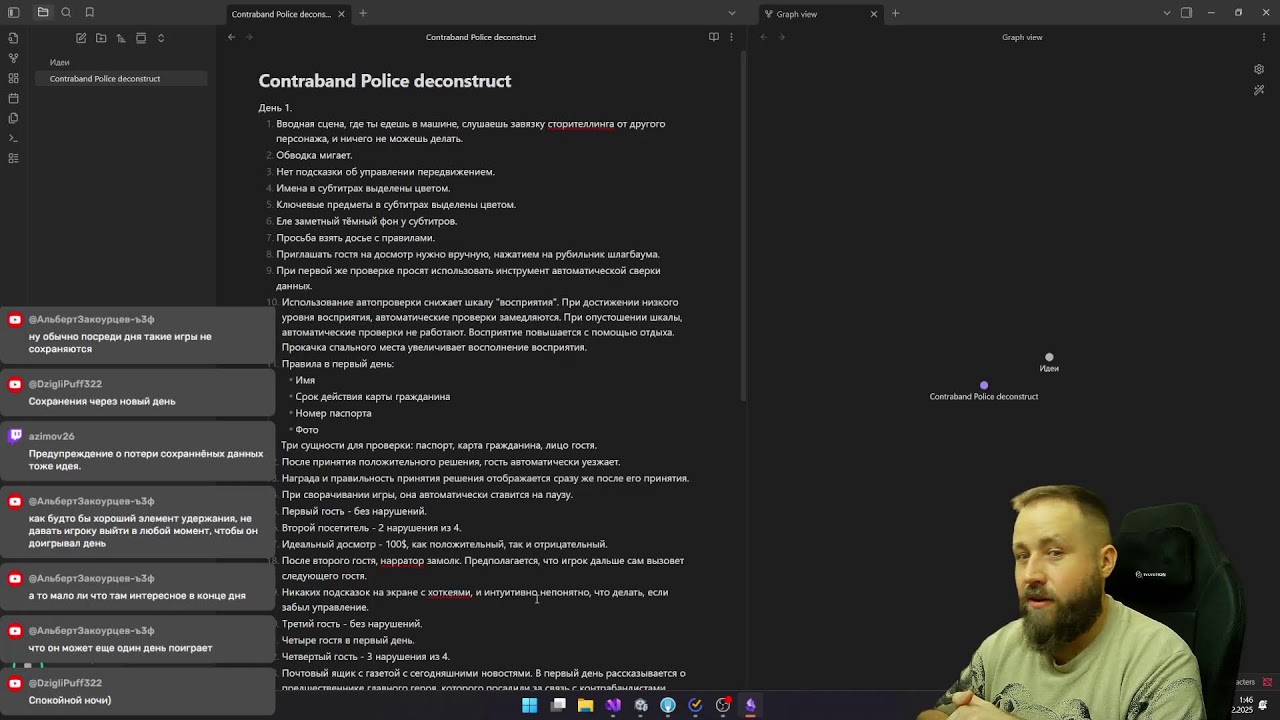This screenshot has height=720, width=1280.
Task: Click the note pane vertical scrollbar
Action: tap(743, 225)
